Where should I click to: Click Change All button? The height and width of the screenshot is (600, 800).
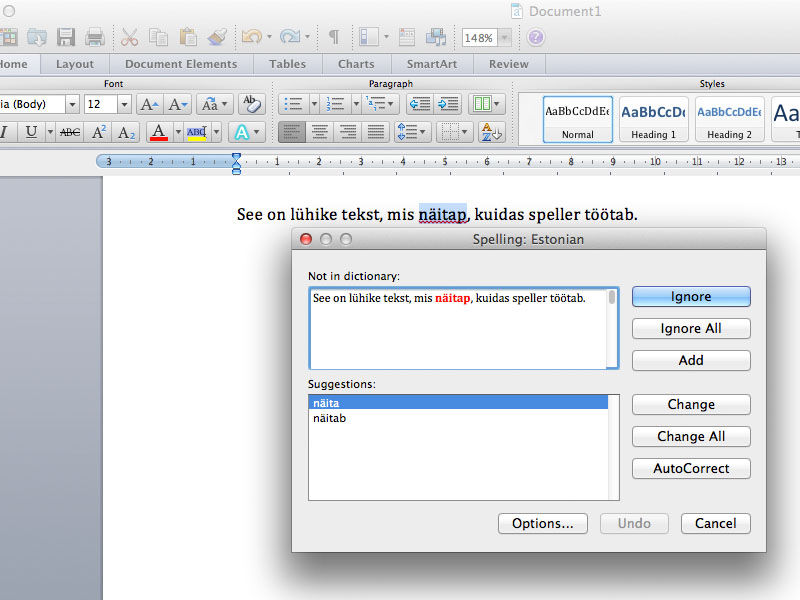pyautogui.click(x=691, y=436)
